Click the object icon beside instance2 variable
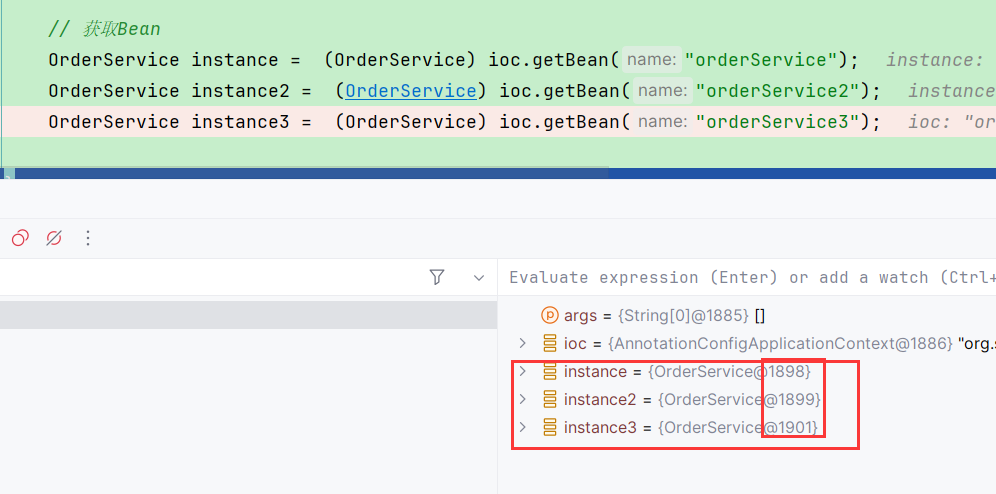The height and width of the screenshot is (494, 996). click(x=549, y=399)
